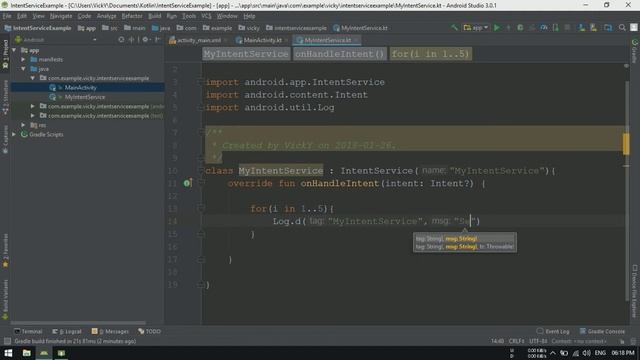This screenshot has width=640, height=360.
Task: Click the scroll from source target icon
Action: (121, 40)
